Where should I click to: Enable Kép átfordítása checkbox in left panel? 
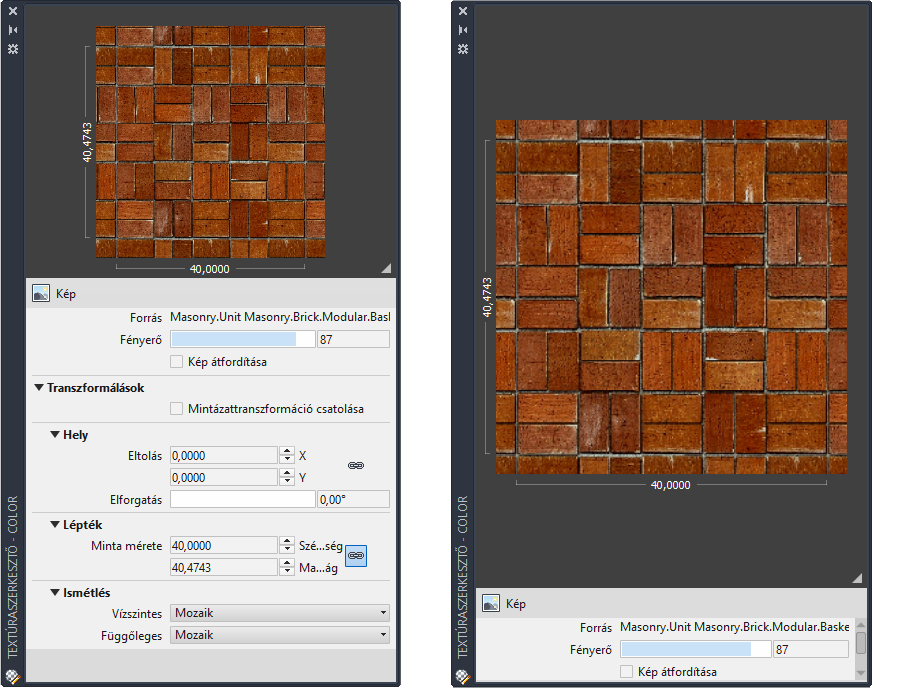pyautogui.click(x=177, y=362)
